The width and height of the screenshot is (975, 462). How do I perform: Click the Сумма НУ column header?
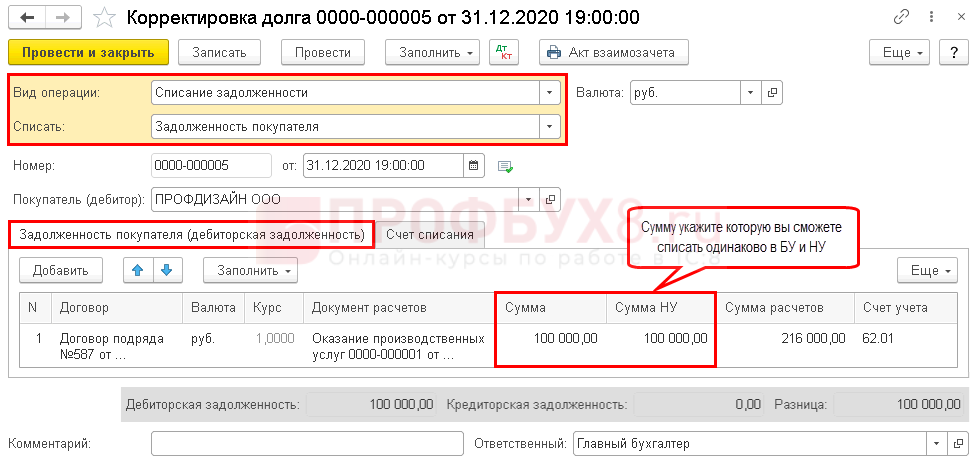[x=661, y=308]
